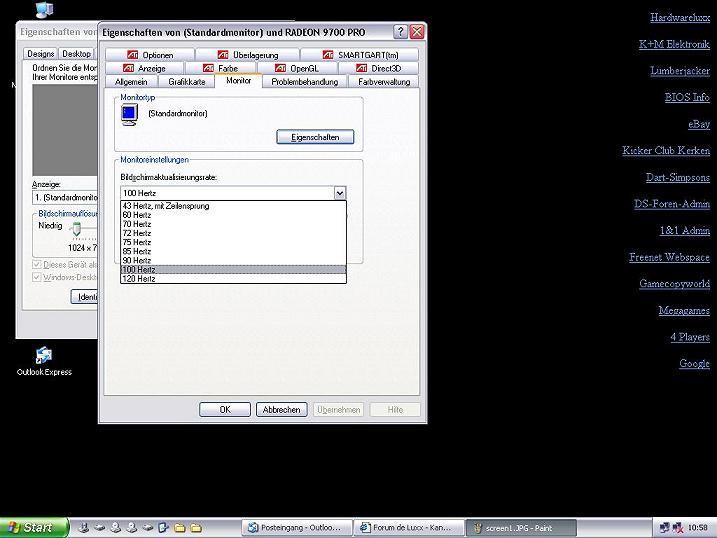Viewport: 717px width, 538px height.
Task: Open the DS-Foren-Admin link
Action: [x=672, y=203]
